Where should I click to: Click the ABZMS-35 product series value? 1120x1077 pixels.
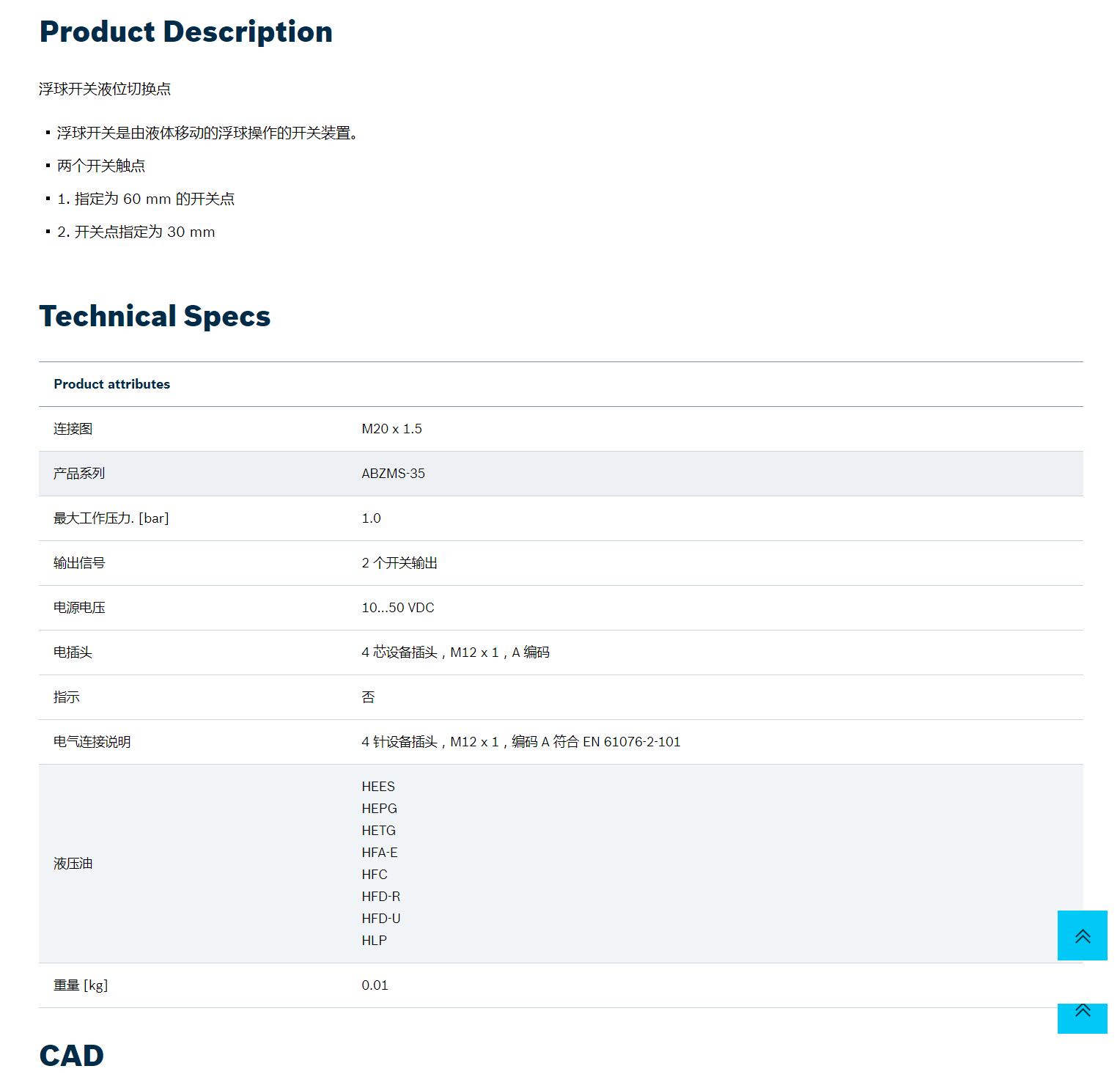pos(393,474)
